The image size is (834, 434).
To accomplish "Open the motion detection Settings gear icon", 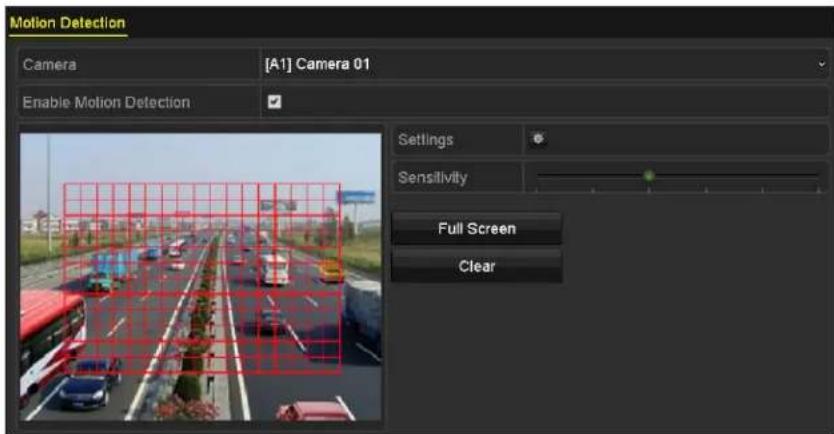I will pos(538,139).
